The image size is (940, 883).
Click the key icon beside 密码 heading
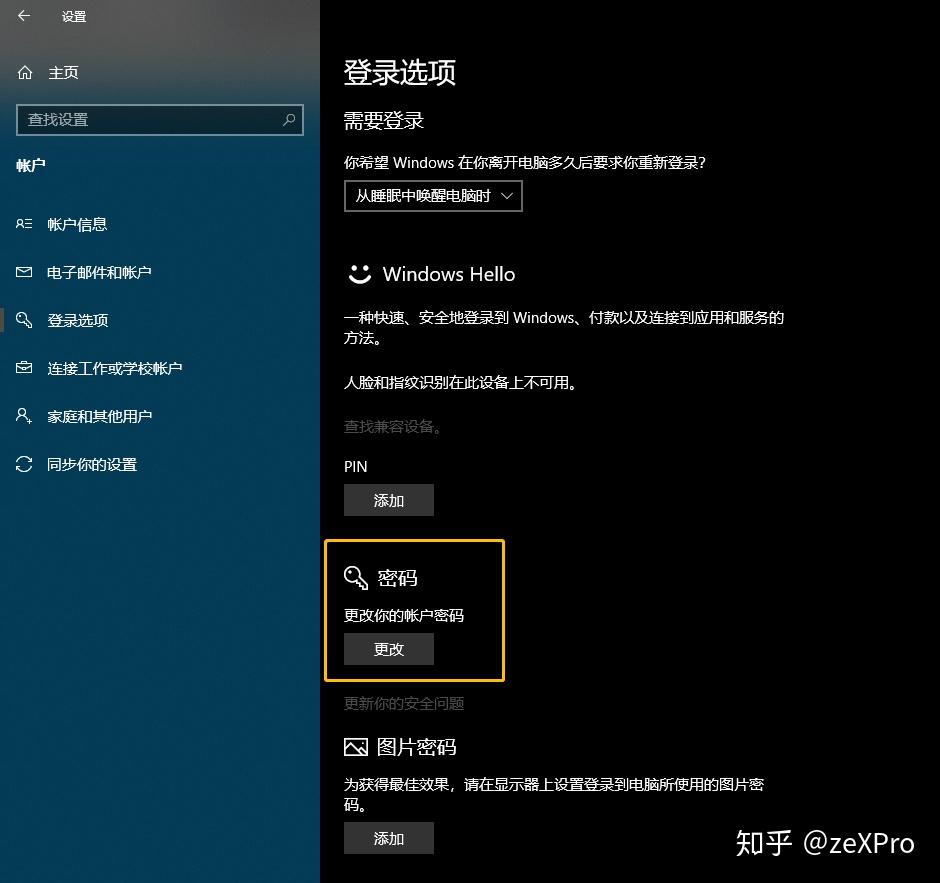point(355,578)
